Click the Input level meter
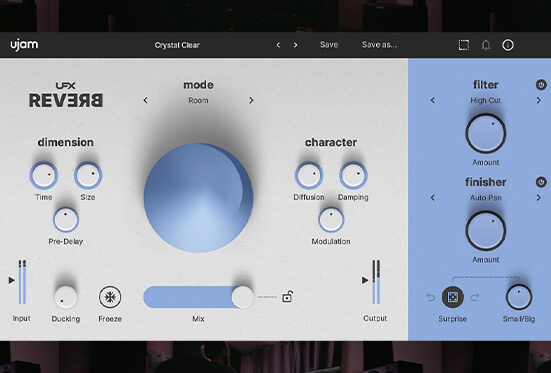 22,282
